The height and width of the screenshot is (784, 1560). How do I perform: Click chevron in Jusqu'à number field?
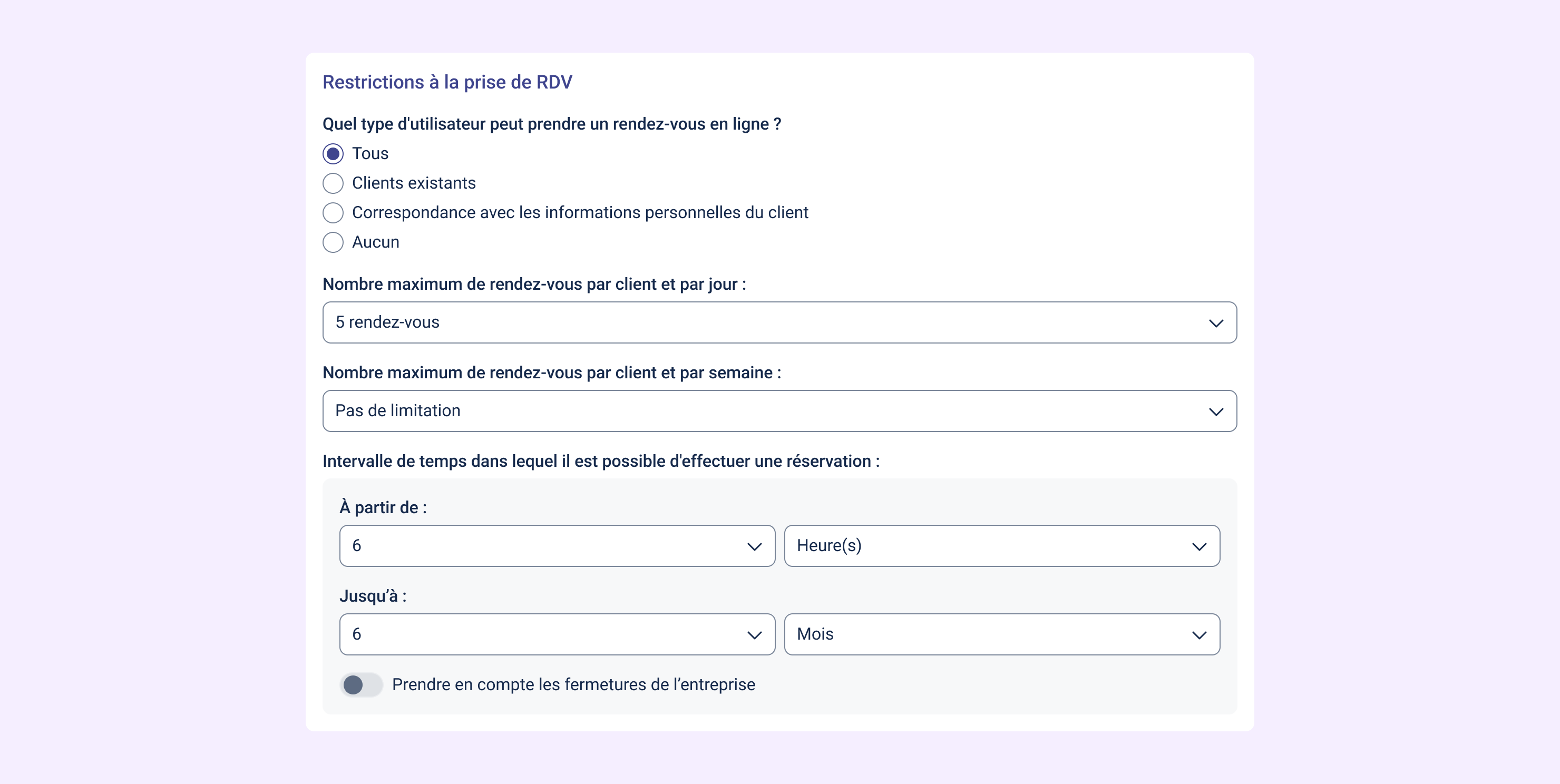[754, 635]
